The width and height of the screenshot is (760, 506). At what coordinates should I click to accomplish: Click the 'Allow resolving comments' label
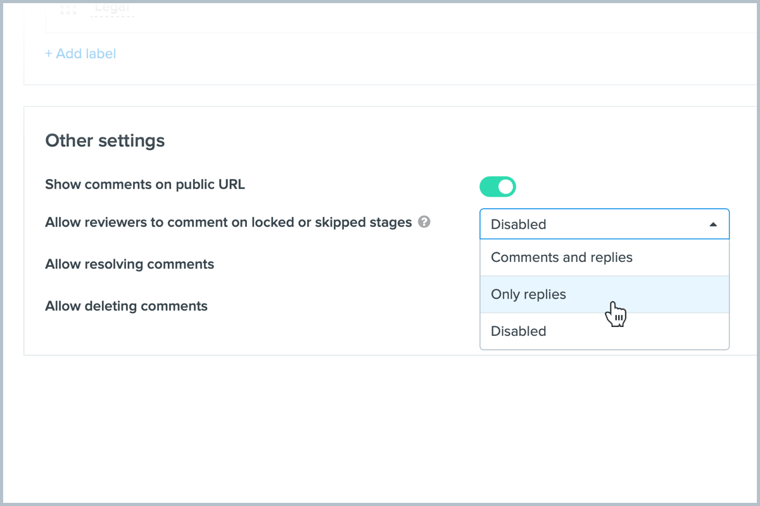tap(129, 265)
